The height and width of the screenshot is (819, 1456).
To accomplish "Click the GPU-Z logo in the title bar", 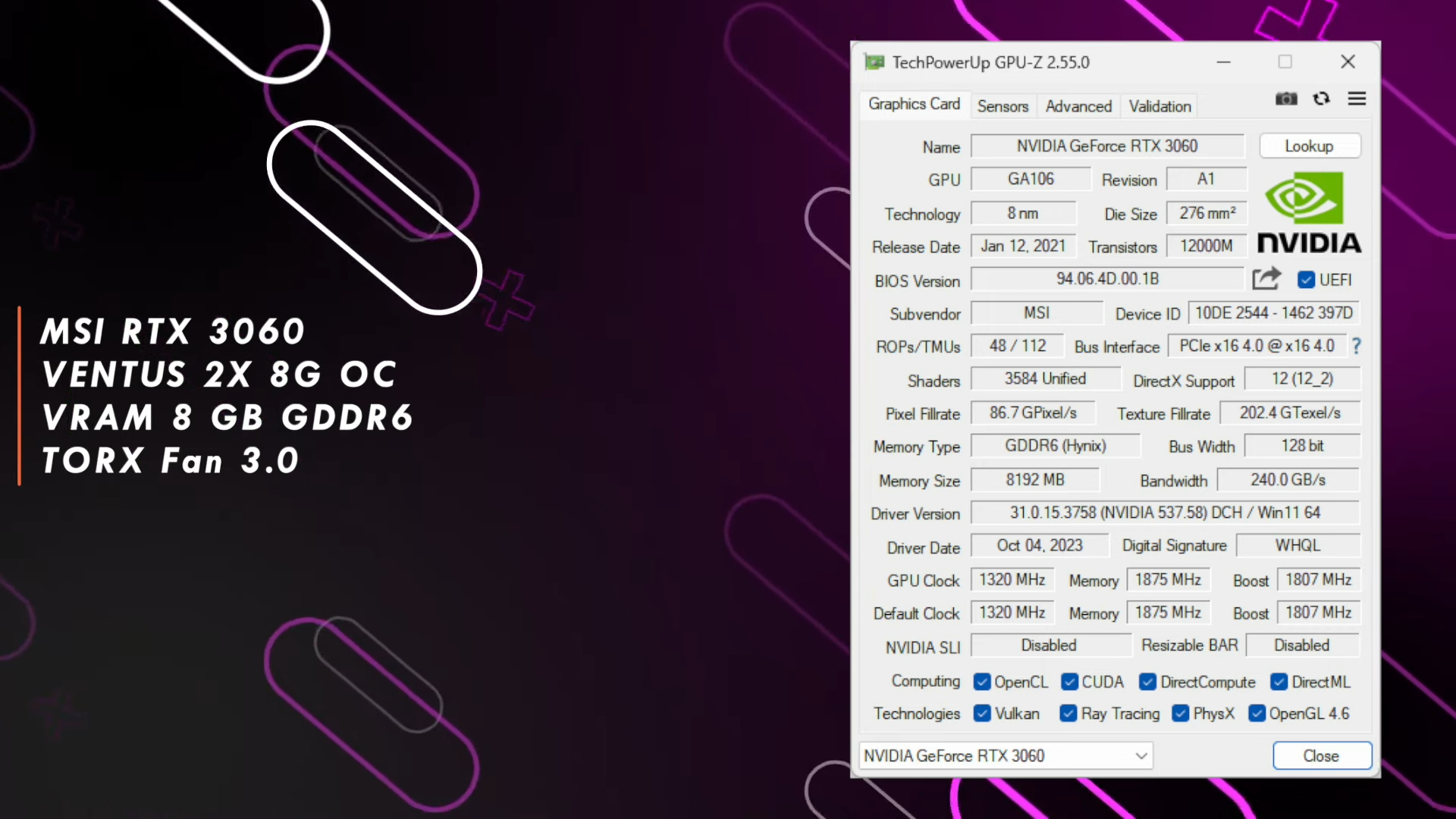I will 874,62.
